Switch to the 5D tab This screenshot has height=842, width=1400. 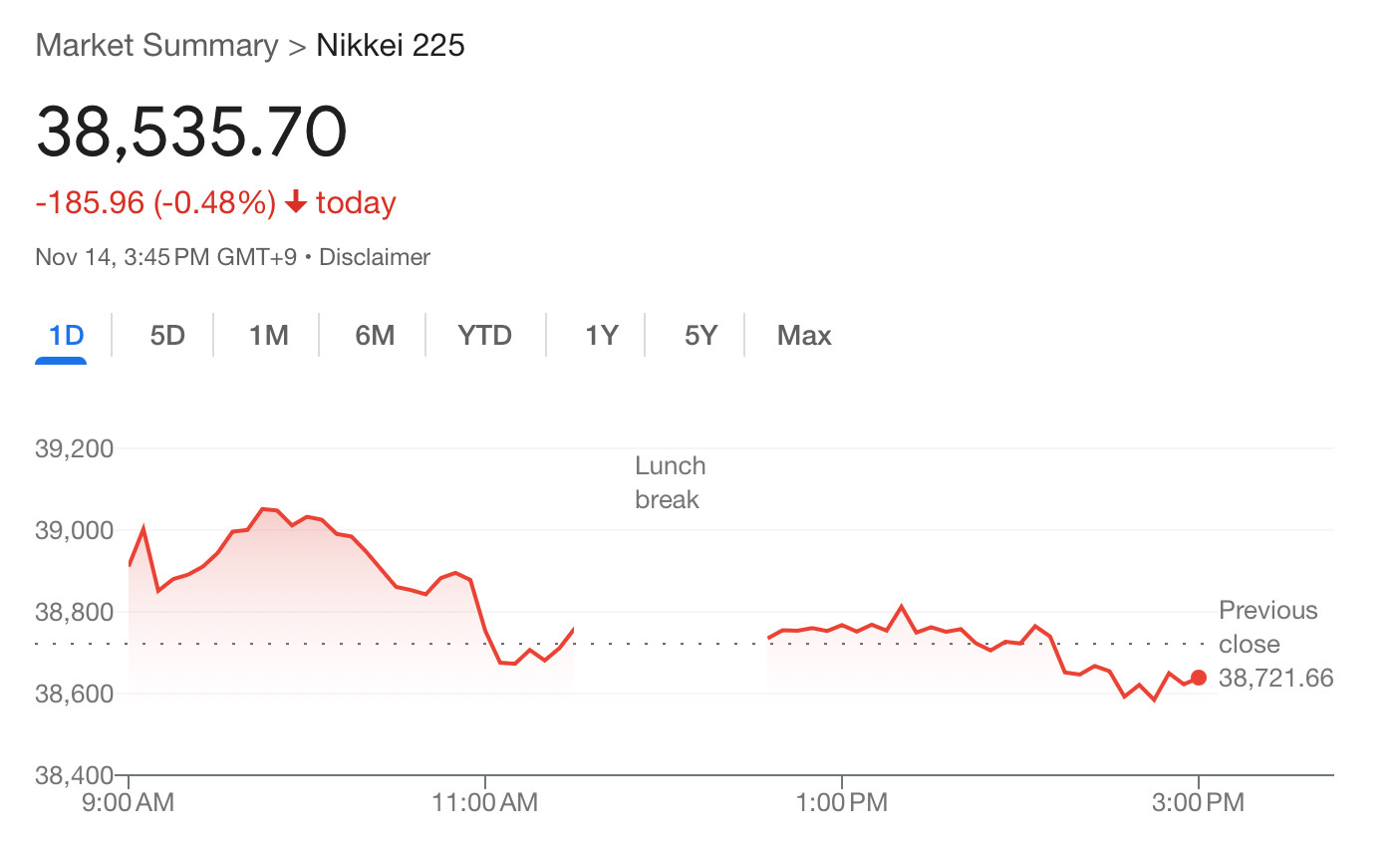pyautogui.click(x=167, y=336)
